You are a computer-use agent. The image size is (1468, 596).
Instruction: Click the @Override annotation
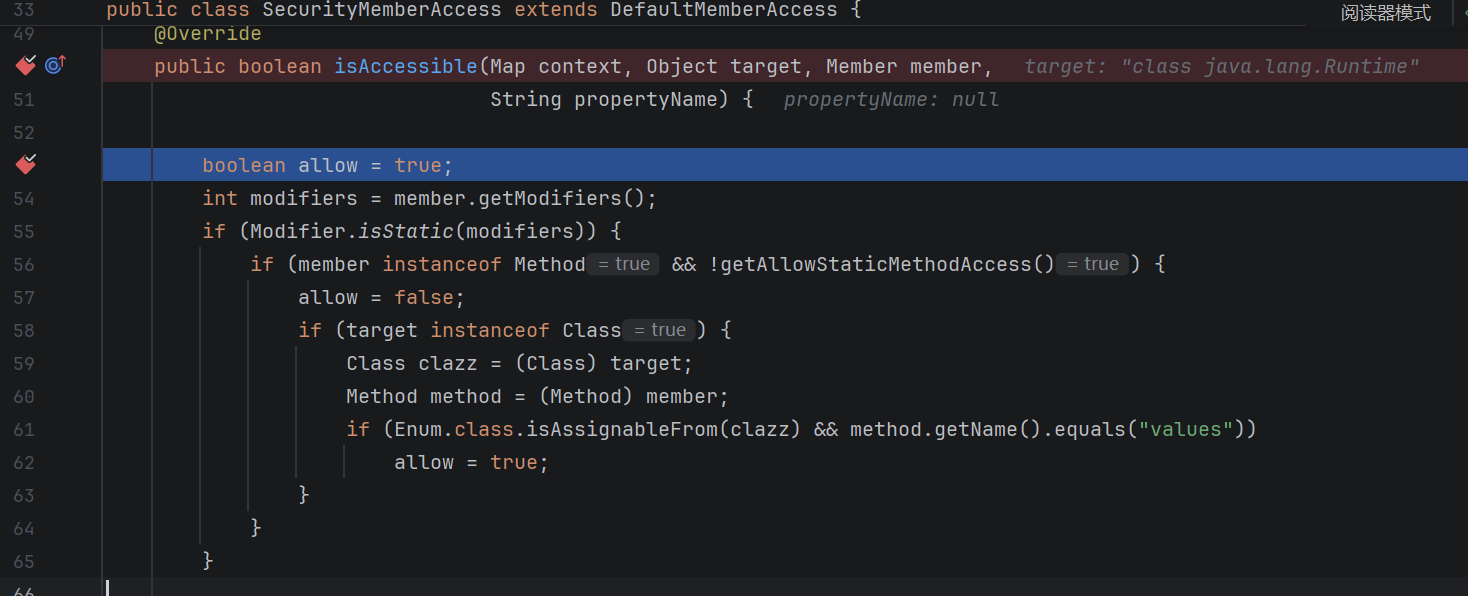point(208,33)
